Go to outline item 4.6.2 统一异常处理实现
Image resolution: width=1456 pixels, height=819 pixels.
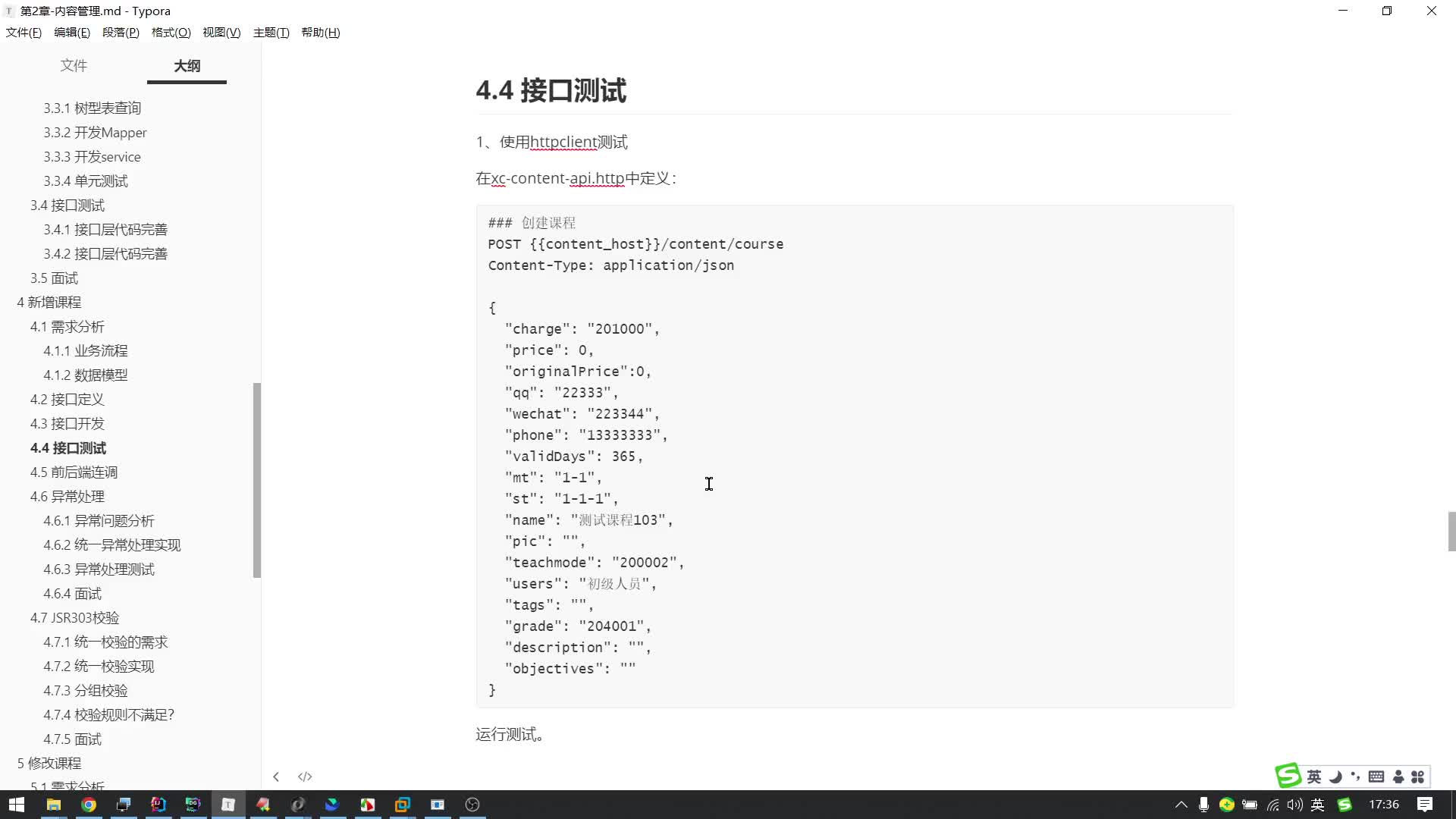(111, 545)
